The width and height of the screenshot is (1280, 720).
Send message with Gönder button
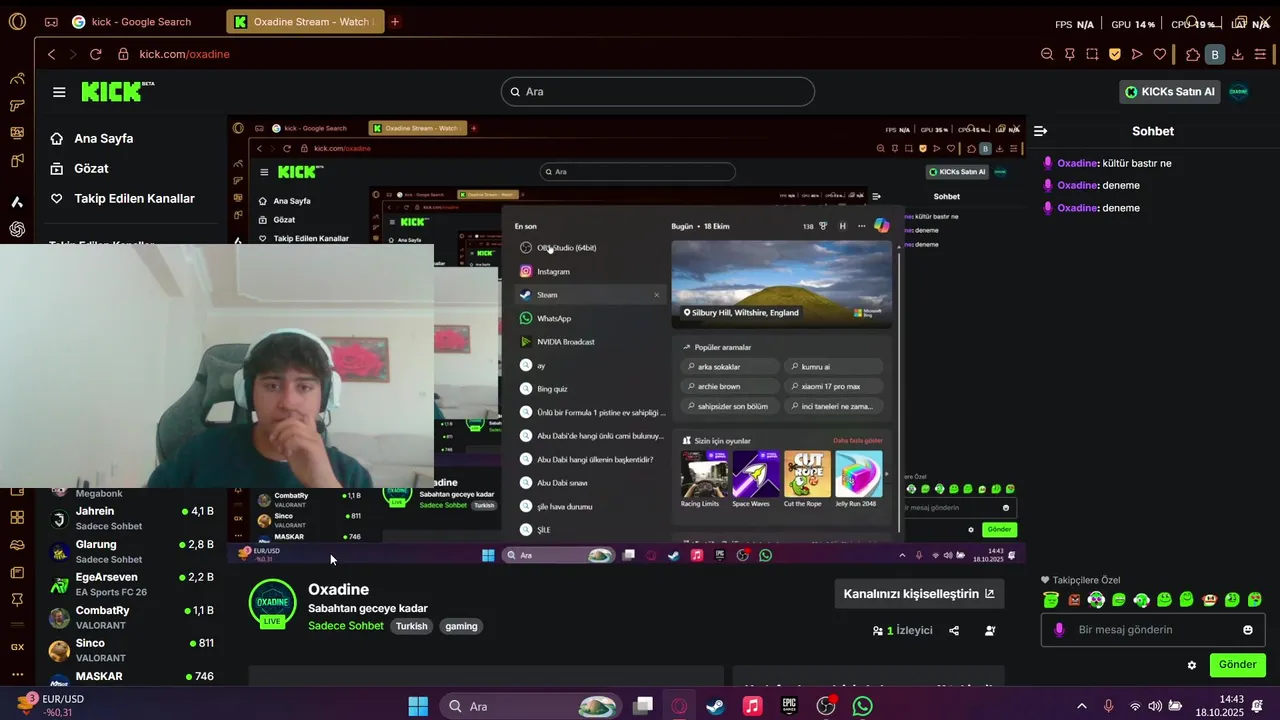pyautogui.click(x=1237, y=665)
